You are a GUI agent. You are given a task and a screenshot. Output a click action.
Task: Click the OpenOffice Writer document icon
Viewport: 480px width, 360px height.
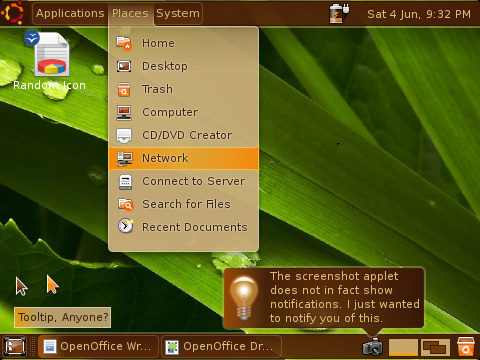(50, 347)
